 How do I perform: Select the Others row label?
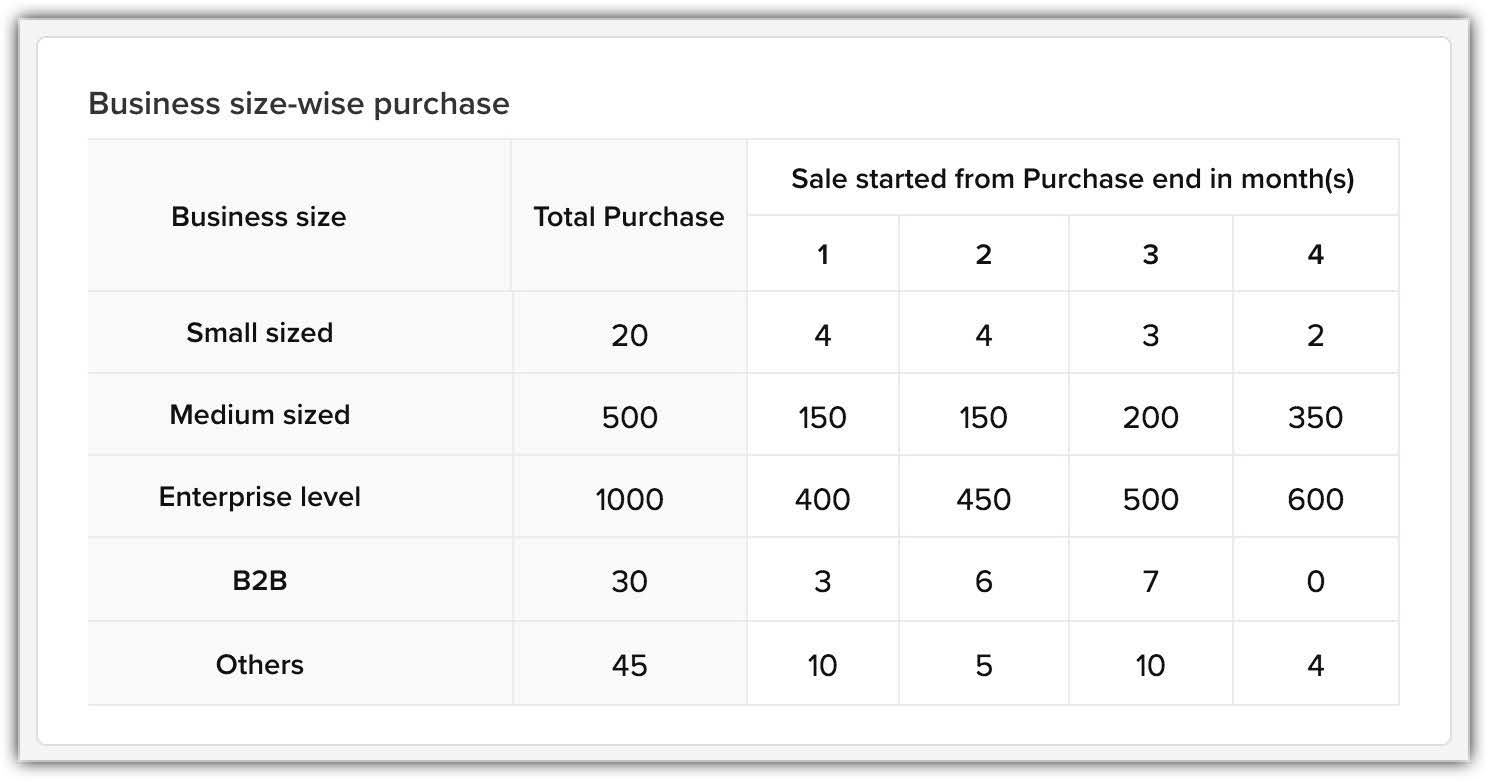point(259,664)
